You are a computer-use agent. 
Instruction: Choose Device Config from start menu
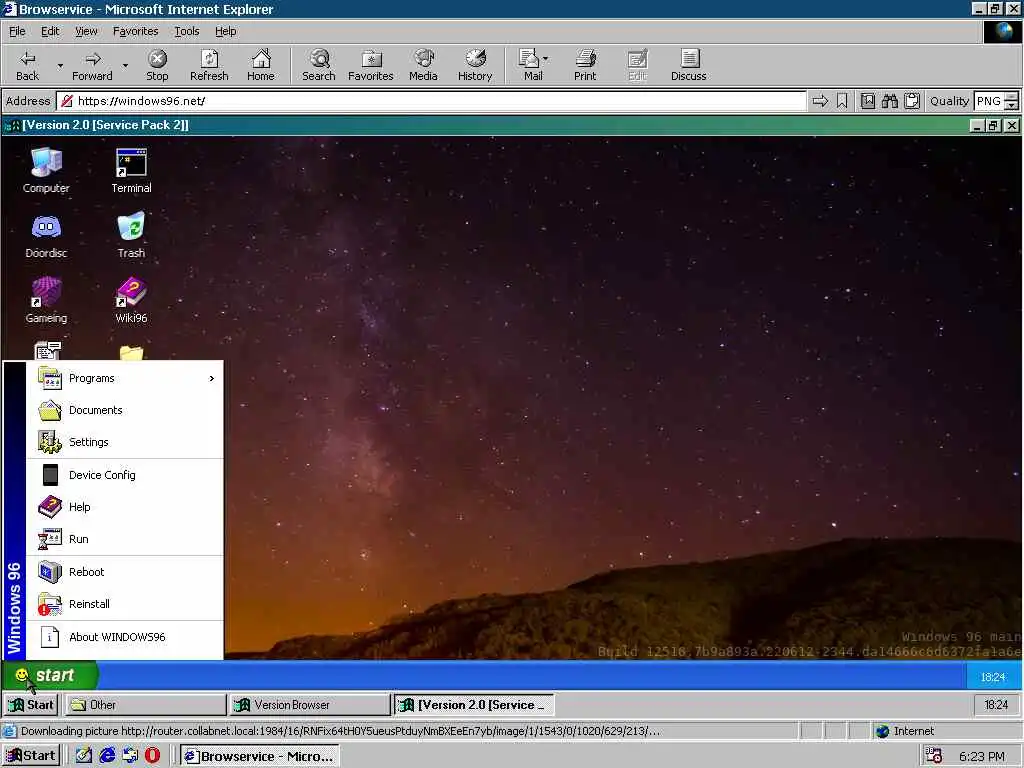tap(125, 475)
